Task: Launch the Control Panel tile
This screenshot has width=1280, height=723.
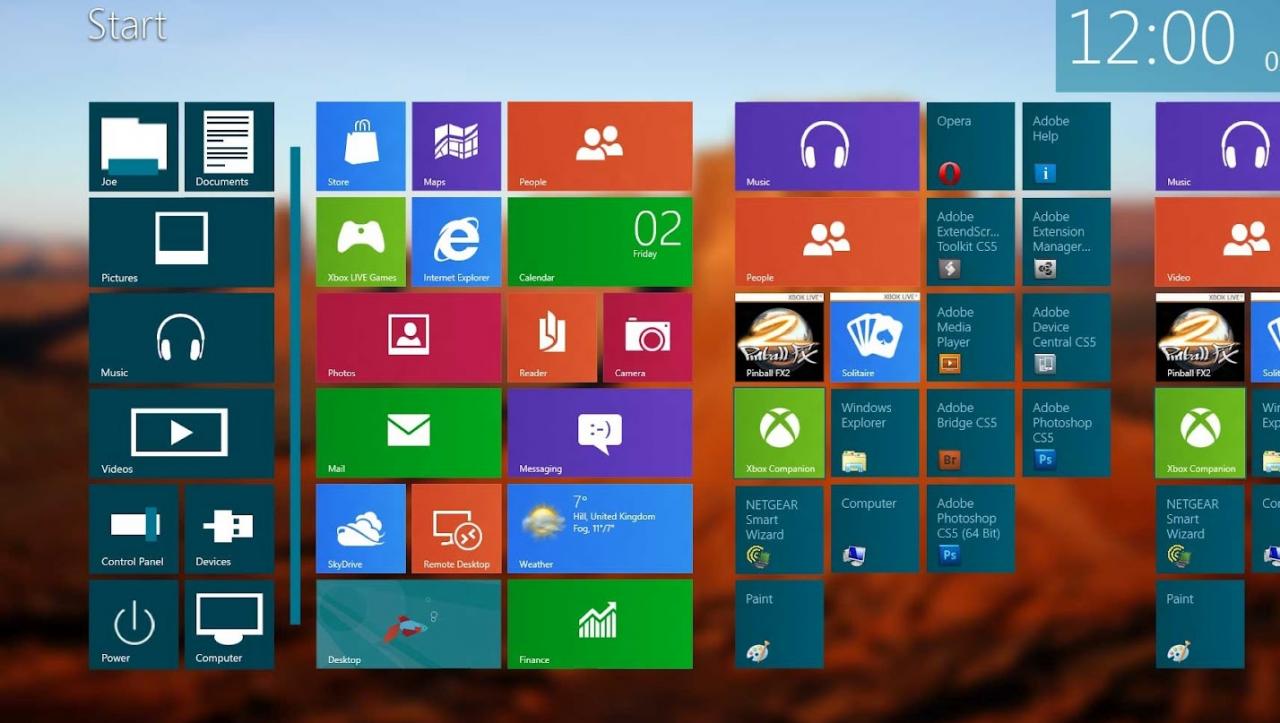Action: [133, 529]
